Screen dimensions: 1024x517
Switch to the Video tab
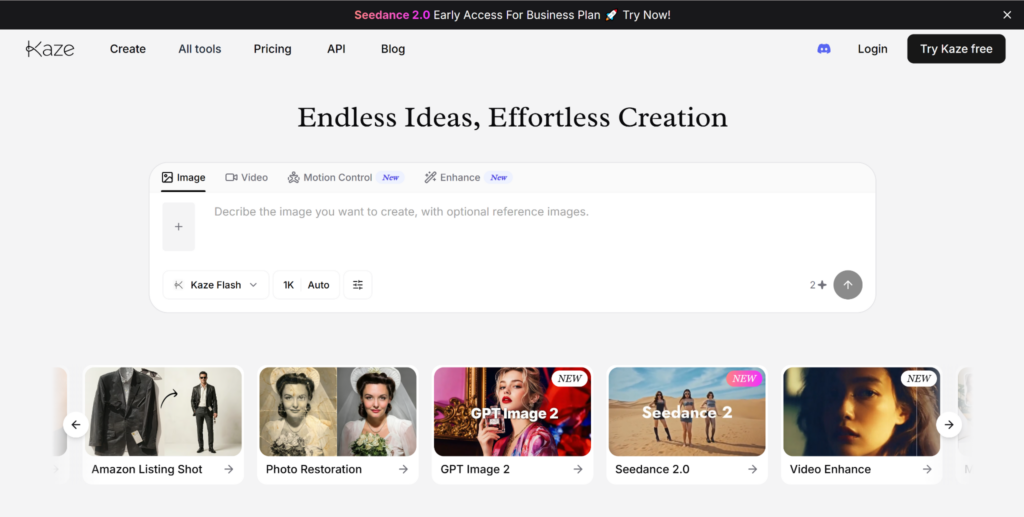click(x=247, y=178)
